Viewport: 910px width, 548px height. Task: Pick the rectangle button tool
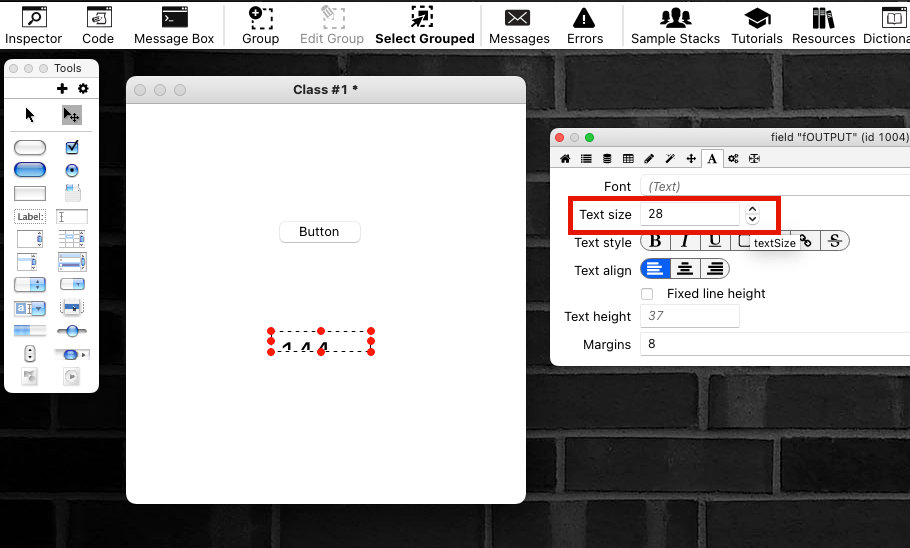coord(30,193)
